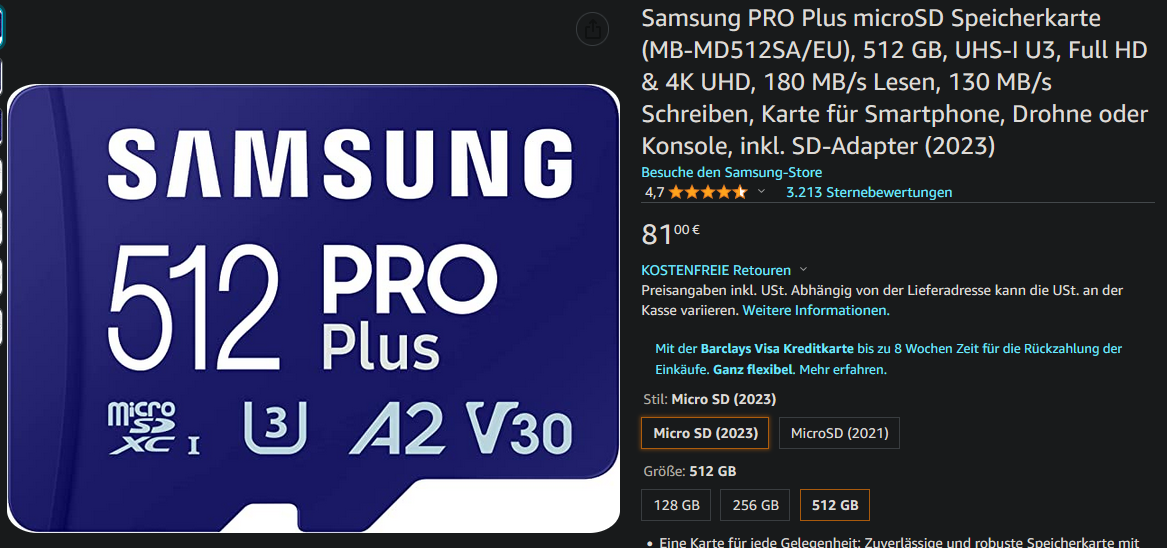The image size is (1167, 548).
Task: Expand the rating breakdown chevron beside stars
Action: (761, 191)
